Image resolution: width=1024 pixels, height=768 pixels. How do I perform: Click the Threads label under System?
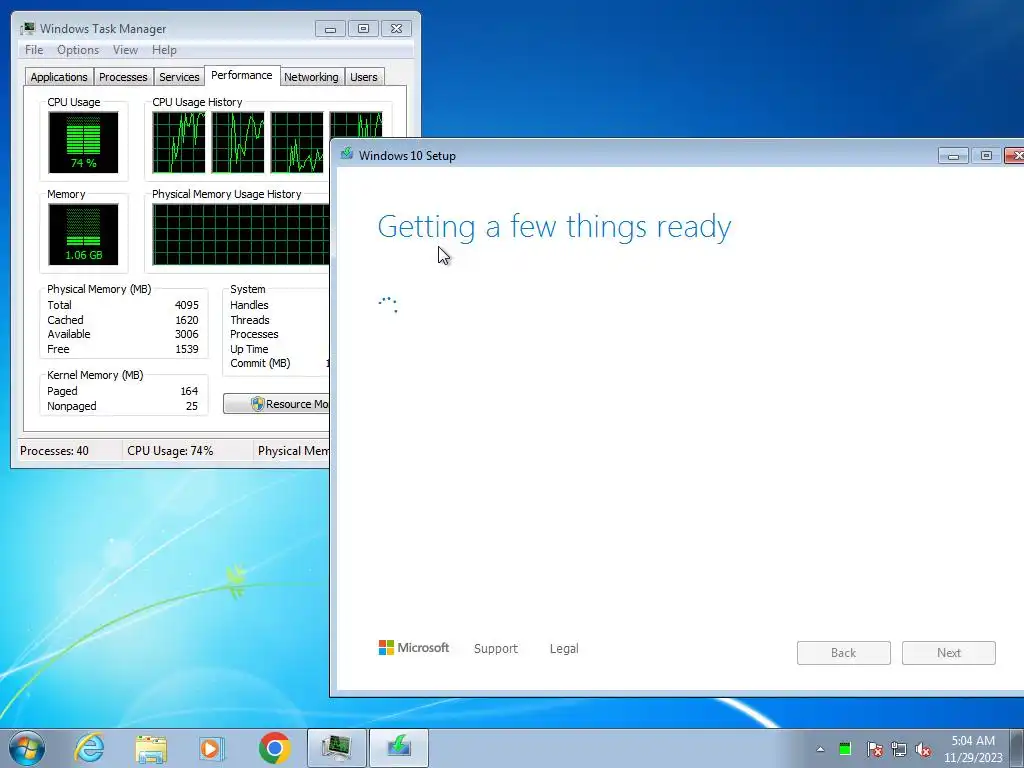(x=249, y=320)
